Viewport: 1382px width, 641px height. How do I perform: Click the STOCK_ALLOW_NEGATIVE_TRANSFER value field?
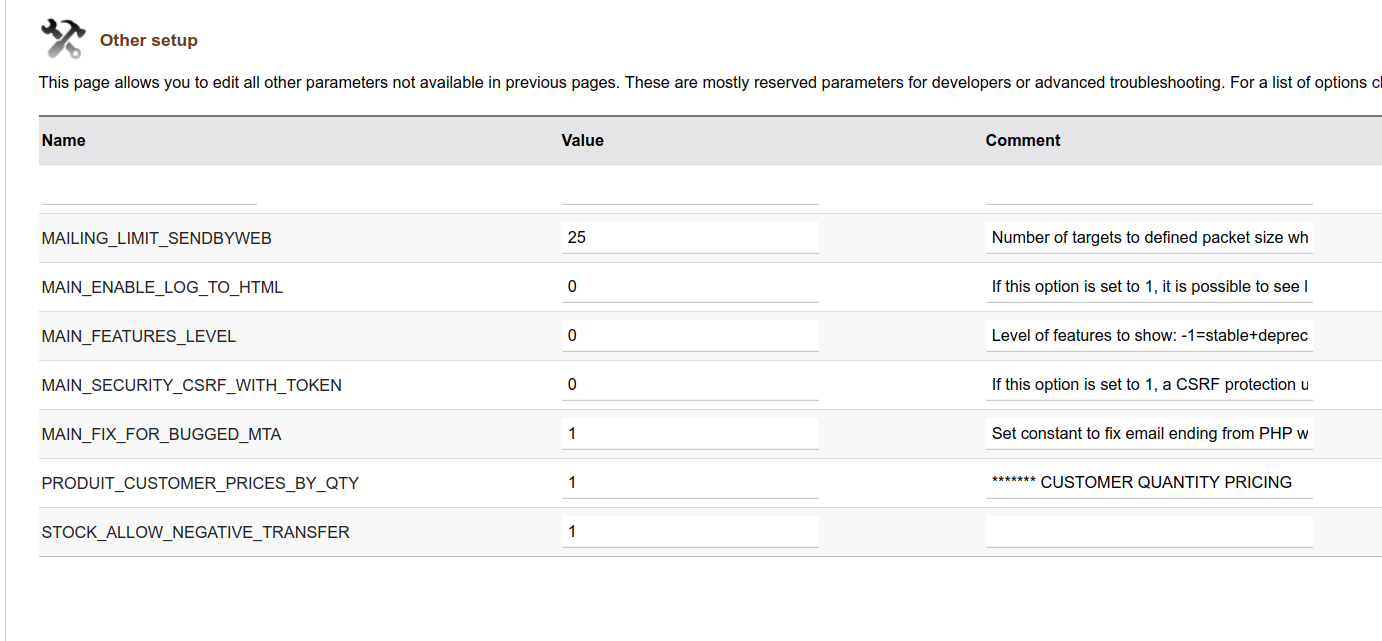pos(690,532)
